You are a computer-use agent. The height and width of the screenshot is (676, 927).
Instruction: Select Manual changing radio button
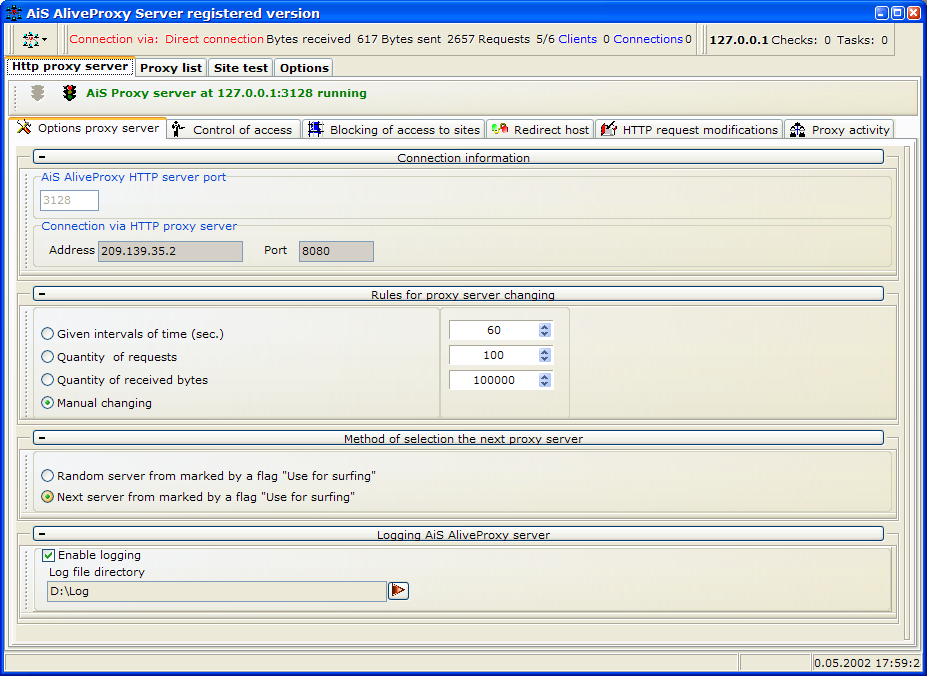(47, 403)
